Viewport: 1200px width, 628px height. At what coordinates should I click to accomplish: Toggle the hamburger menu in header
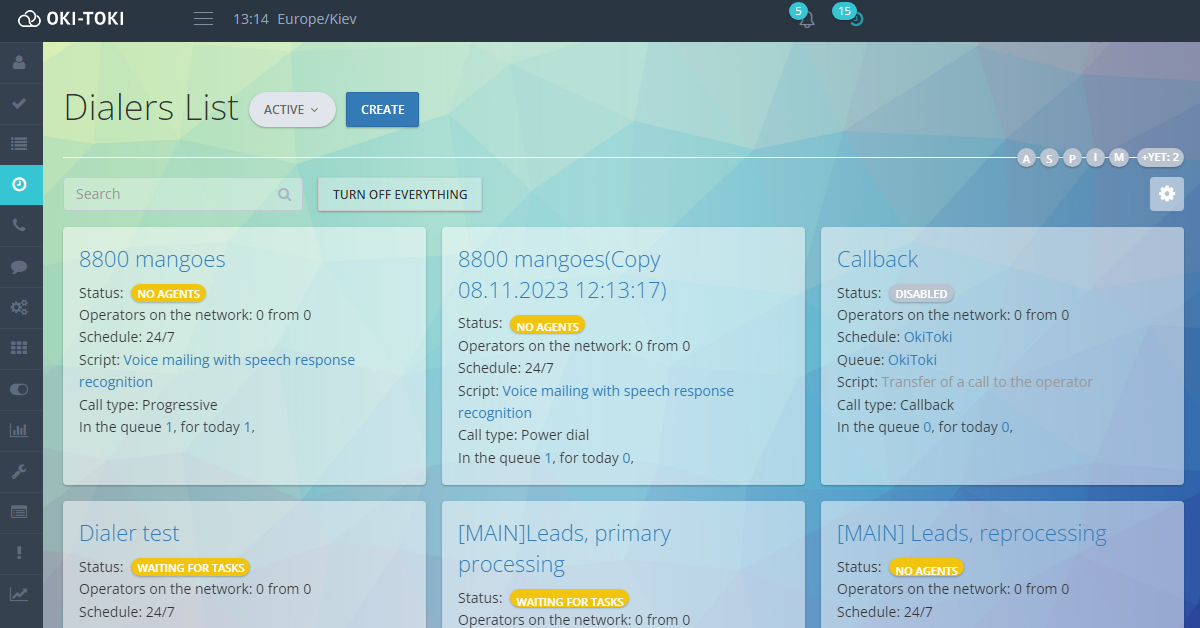pos(204,19)
